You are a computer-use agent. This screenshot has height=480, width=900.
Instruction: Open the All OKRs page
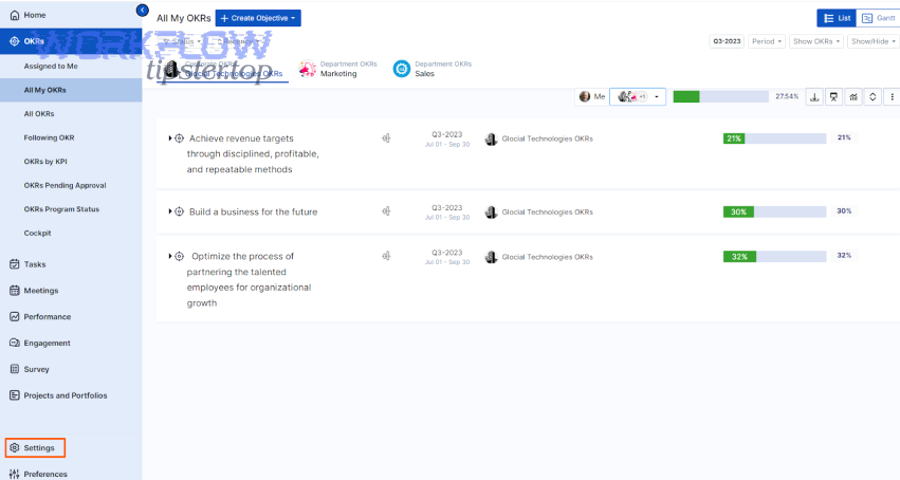[x=39, y=114]
